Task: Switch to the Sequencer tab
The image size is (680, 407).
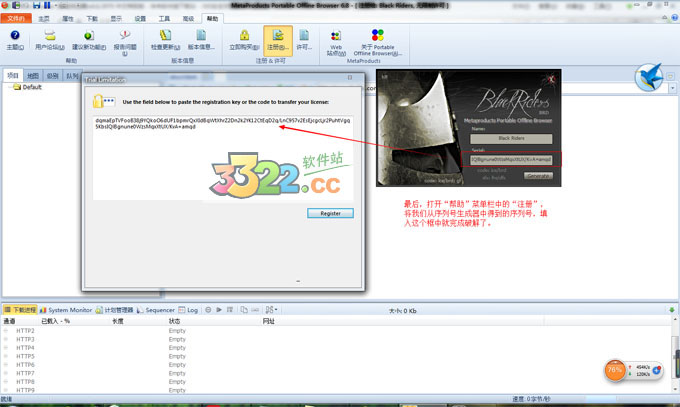Action: (x=156, y=310)
